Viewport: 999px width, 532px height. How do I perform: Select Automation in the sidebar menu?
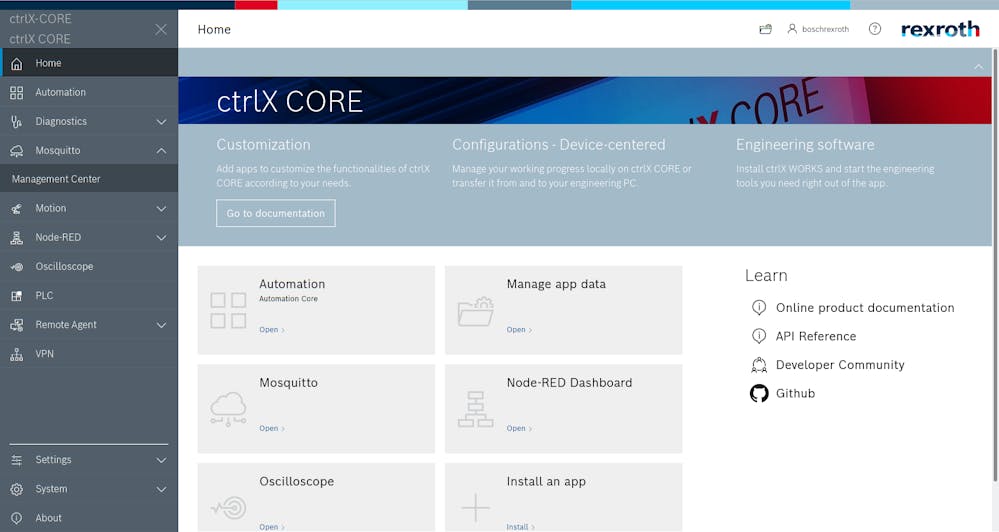coord(89,92)
